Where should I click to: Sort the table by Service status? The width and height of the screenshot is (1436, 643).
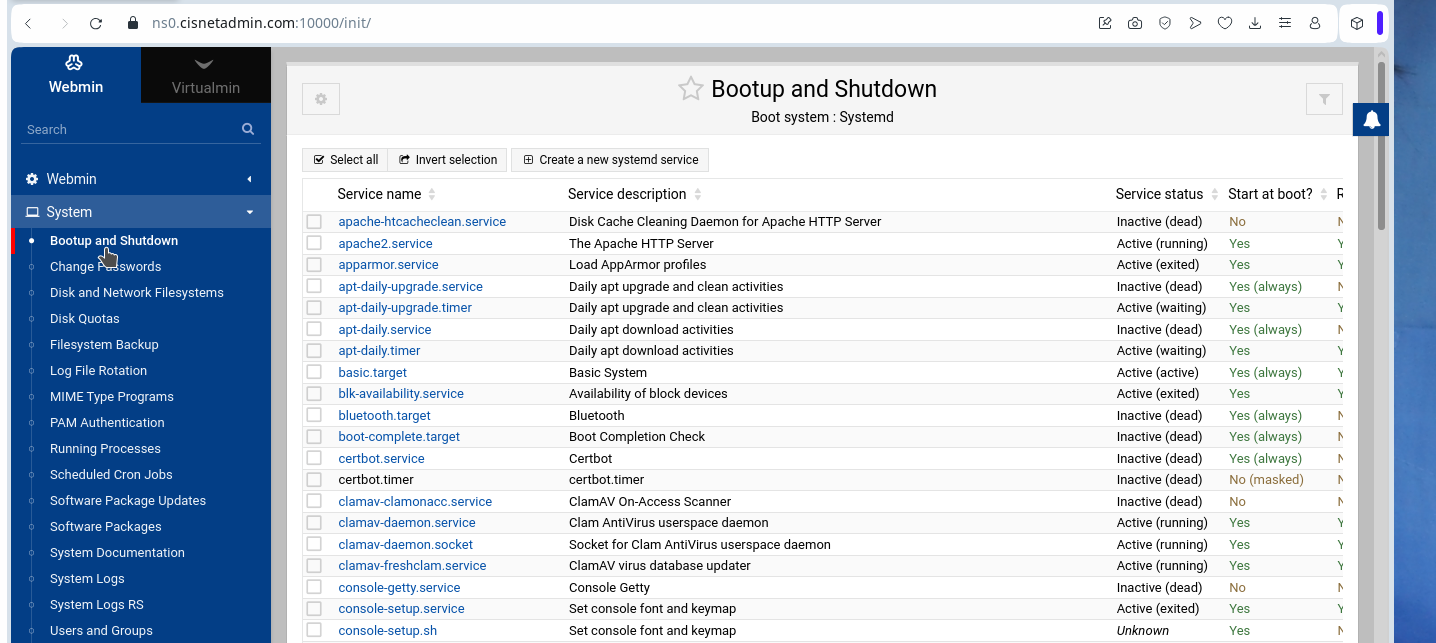click(x=1168, y=194)
